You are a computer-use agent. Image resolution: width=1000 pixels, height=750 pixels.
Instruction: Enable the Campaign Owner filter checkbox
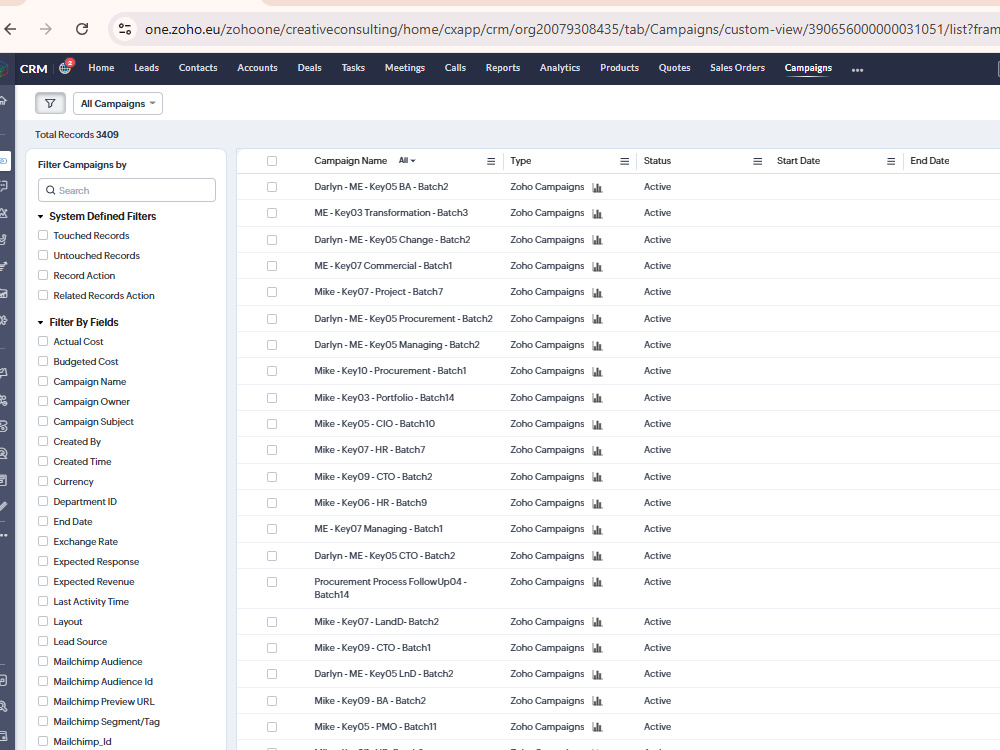point(43,401)
